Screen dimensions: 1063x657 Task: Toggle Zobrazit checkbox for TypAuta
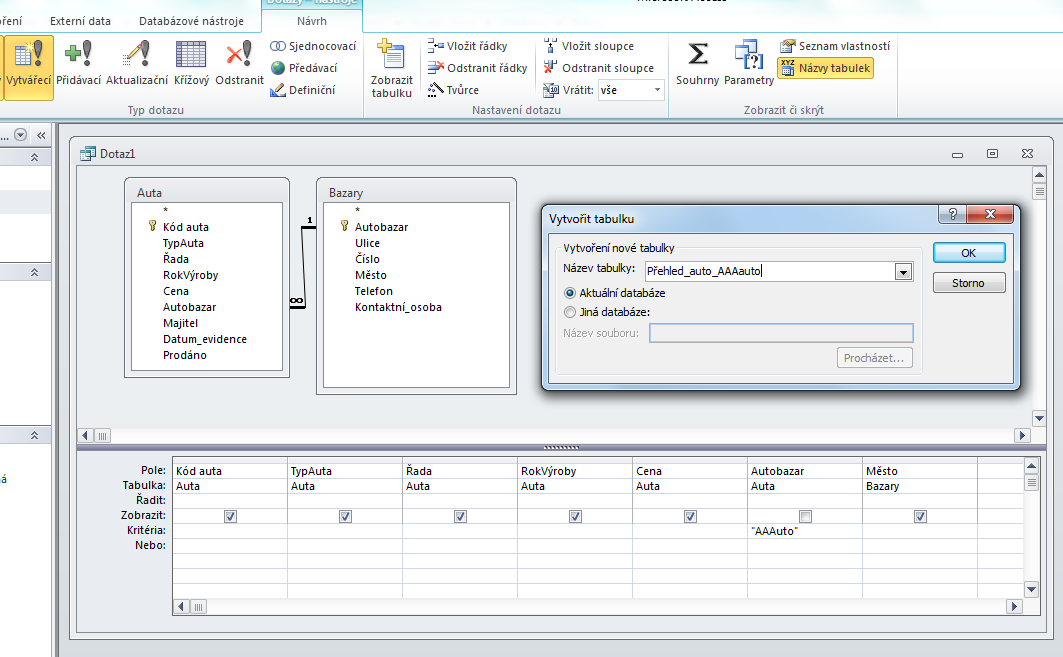pos(345,517)
